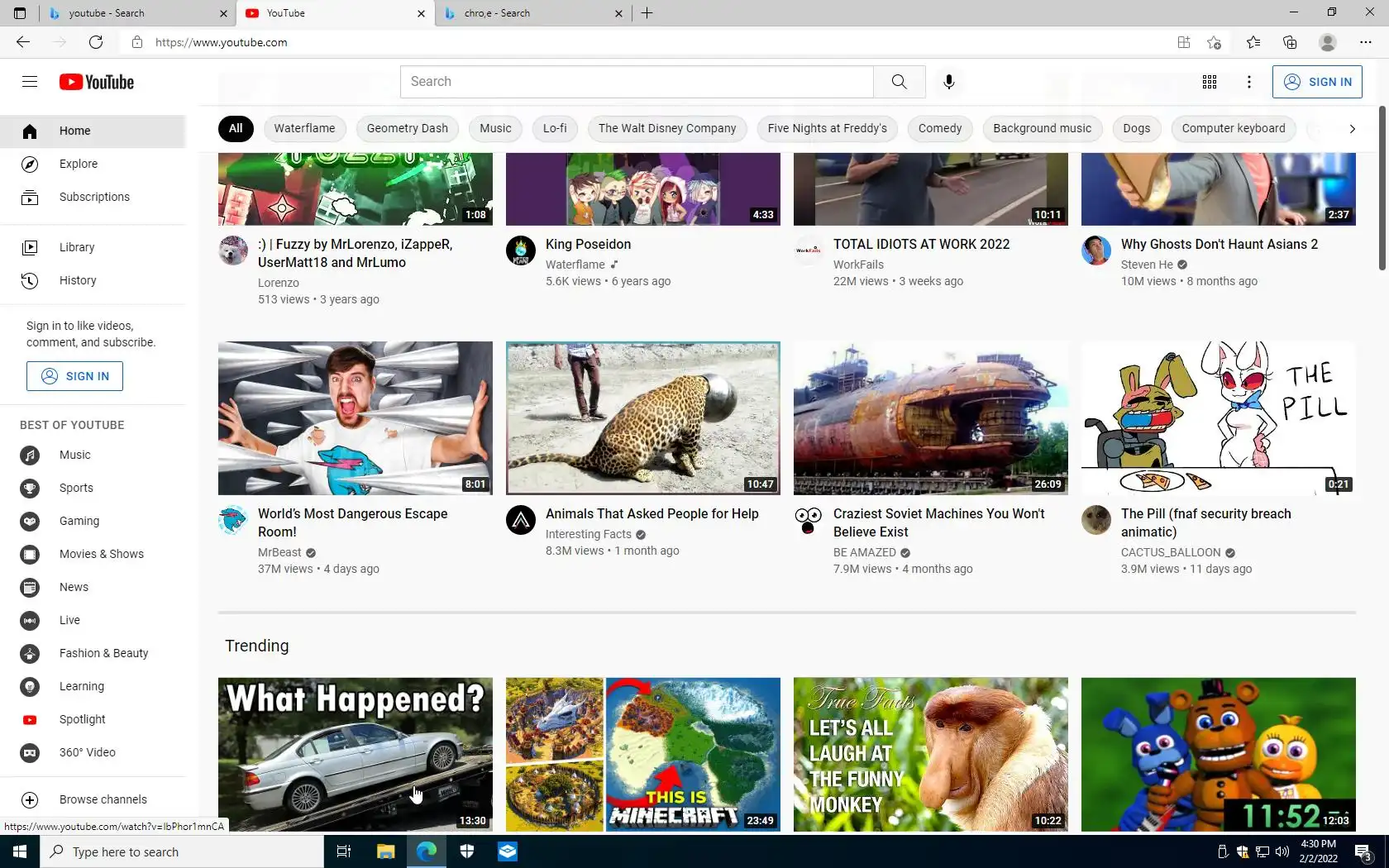
Task: Click the YouTube search field
Action: pos(637,82)
